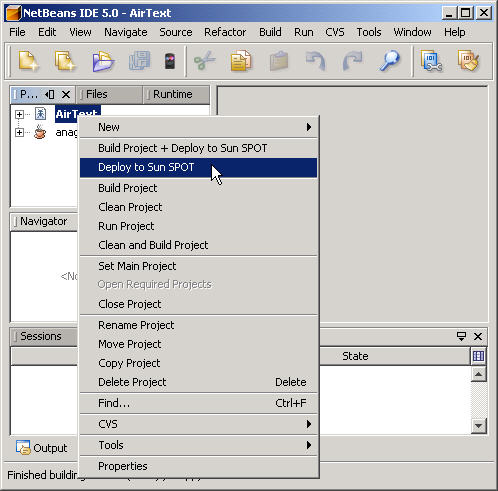498x491 pixels.
Task: Open the Tools submenu in context menu
Action: click(199, 445)
